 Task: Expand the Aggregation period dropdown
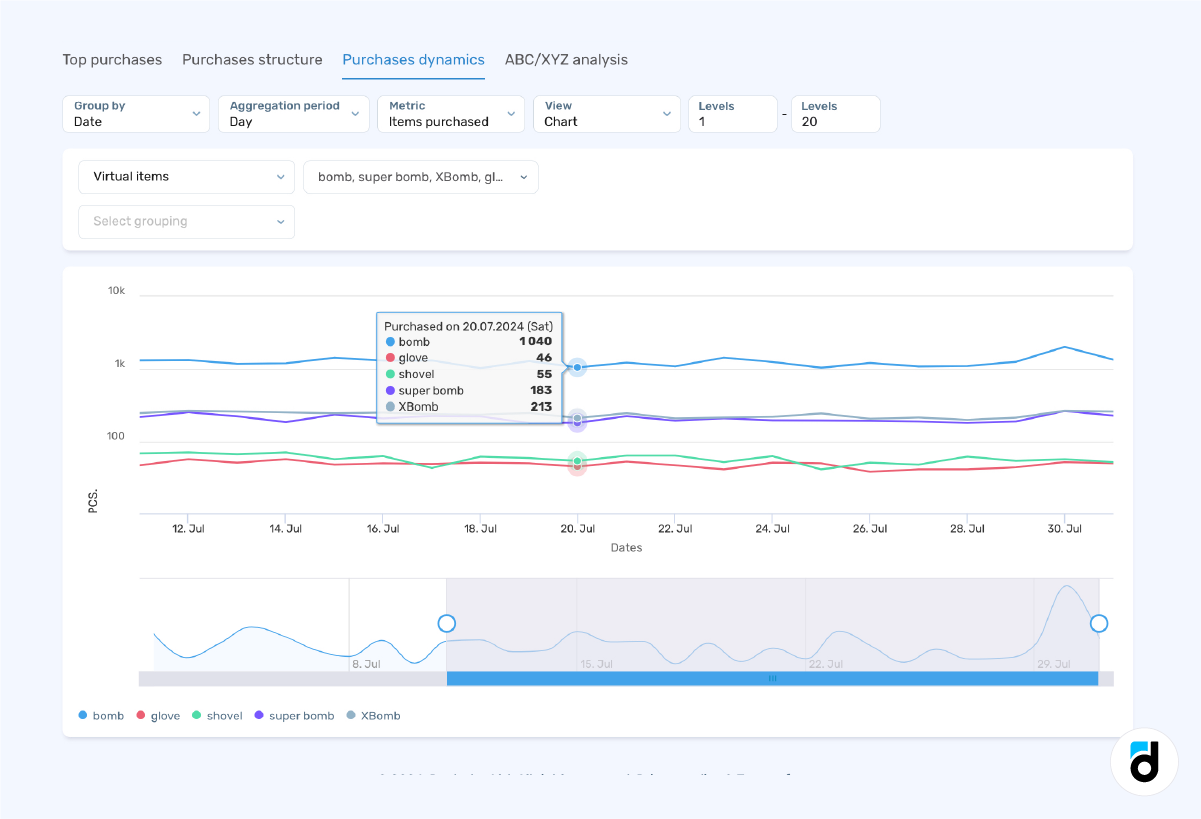point(293,114)
